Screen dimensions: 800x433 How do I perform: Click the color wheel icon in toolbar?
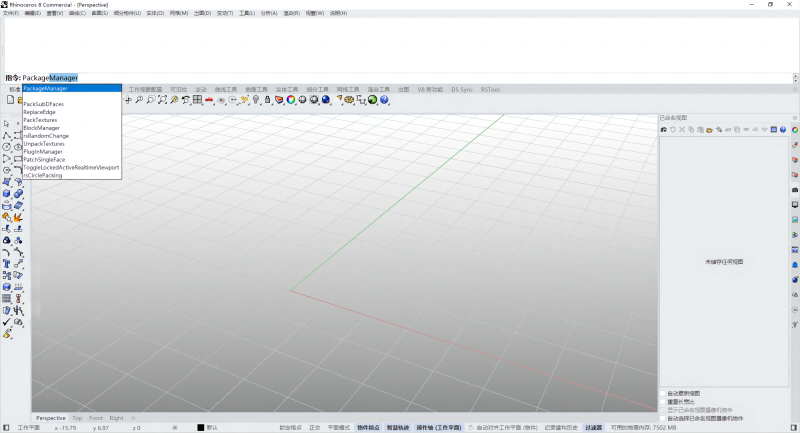click(x=291, y=100)
